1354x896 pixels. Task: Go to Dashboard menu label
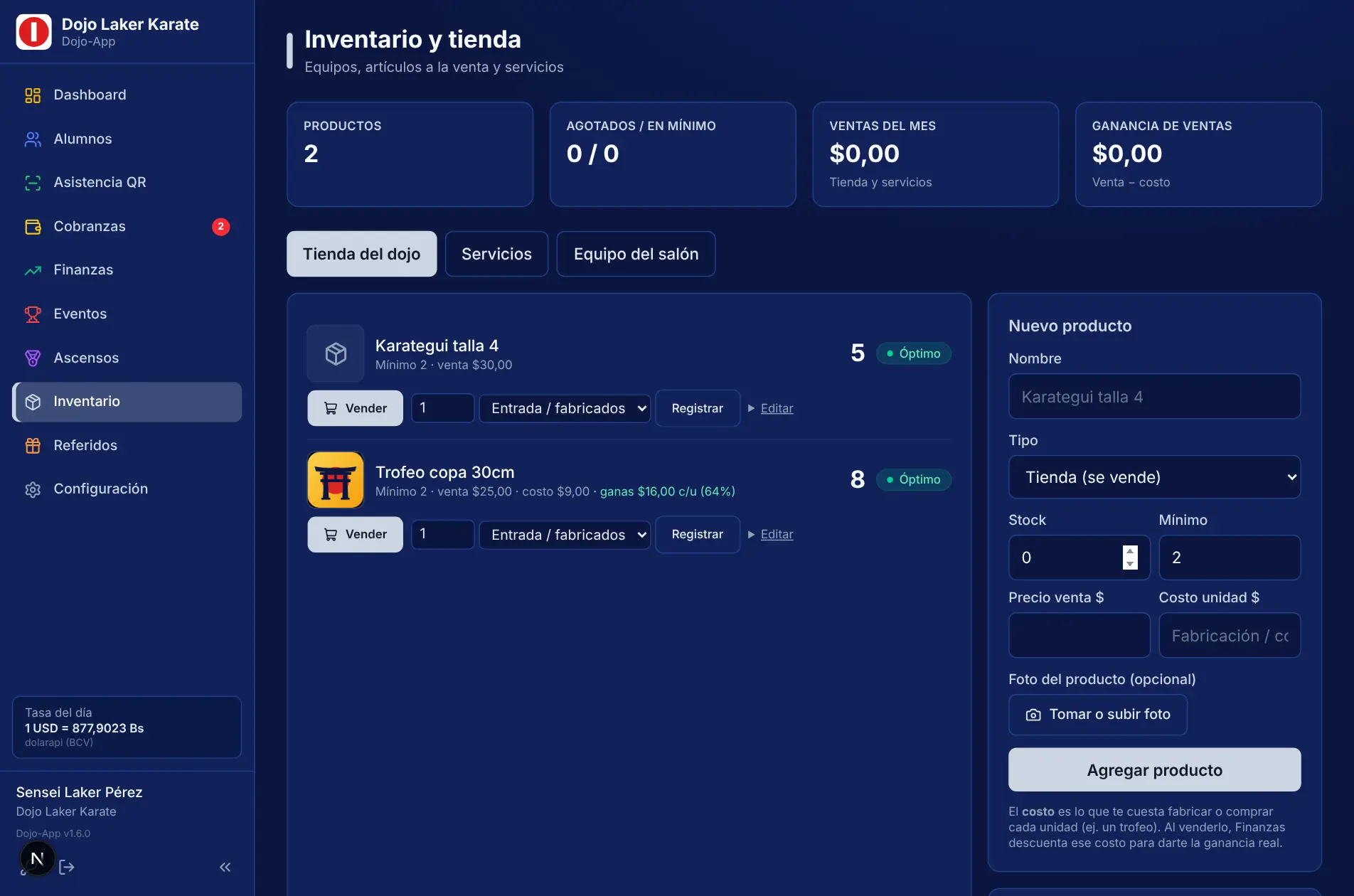tap(90, 95)
